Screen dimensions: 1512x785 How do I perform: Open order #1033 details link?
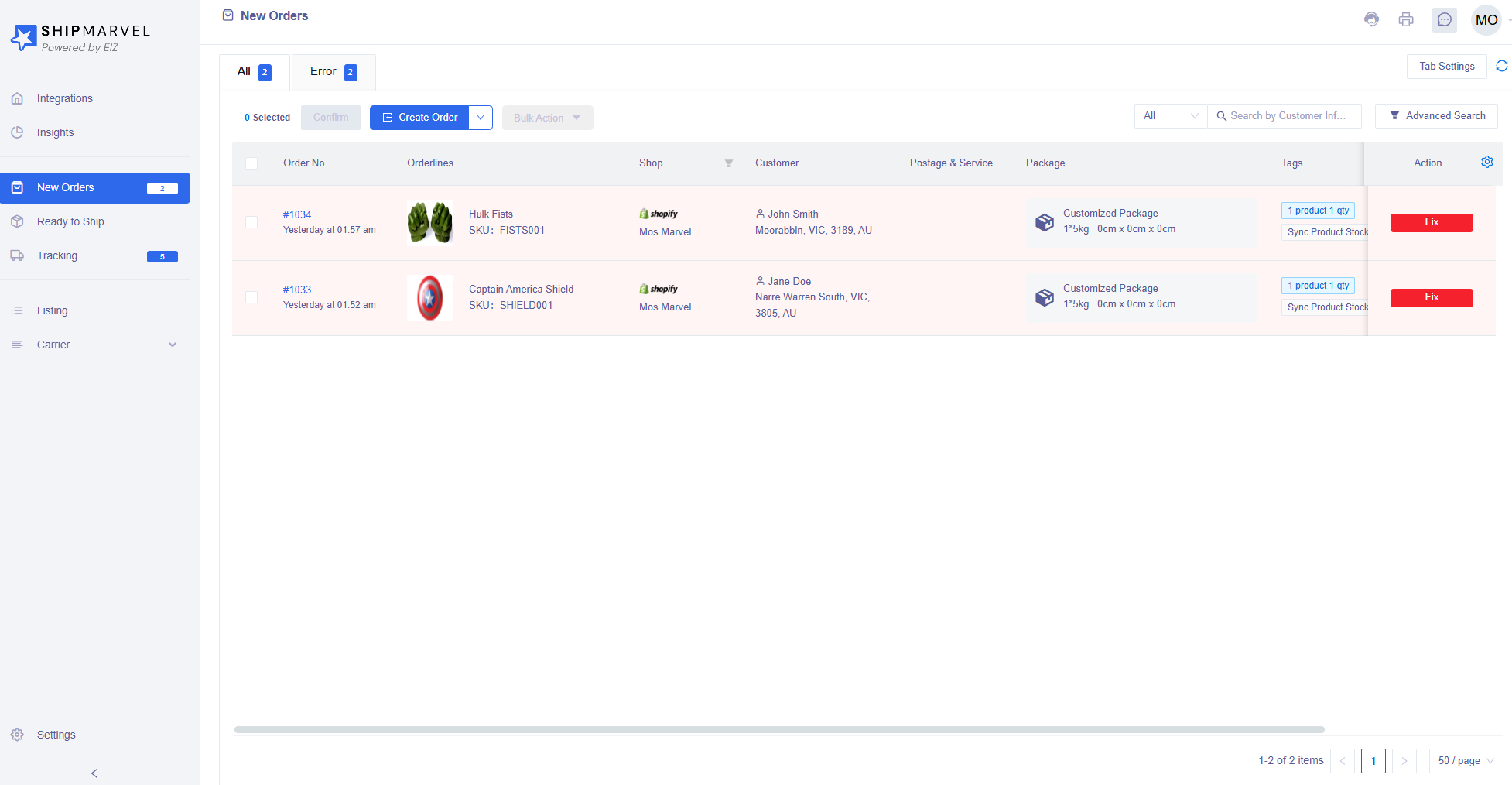297,290
